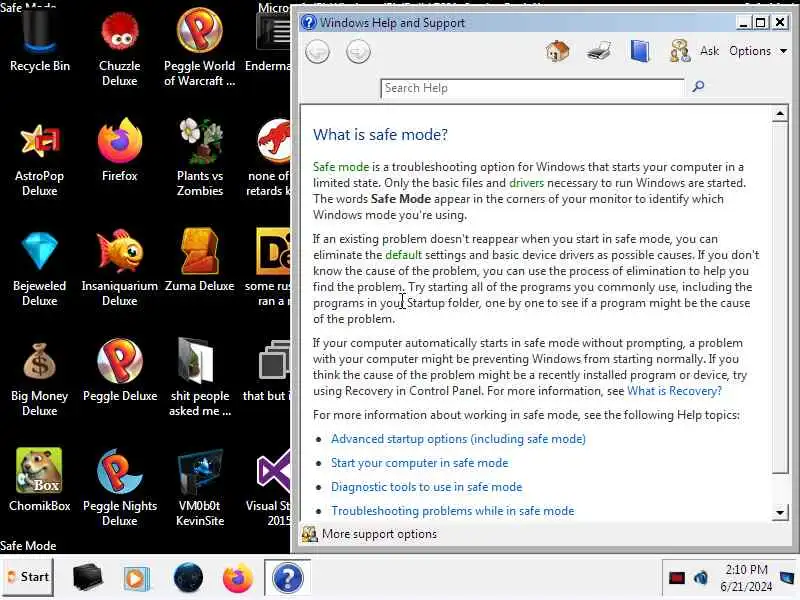Open the green default definition link
Image resolution: width=800 pixels, height=600 pixels.
[x=403, y=255]
